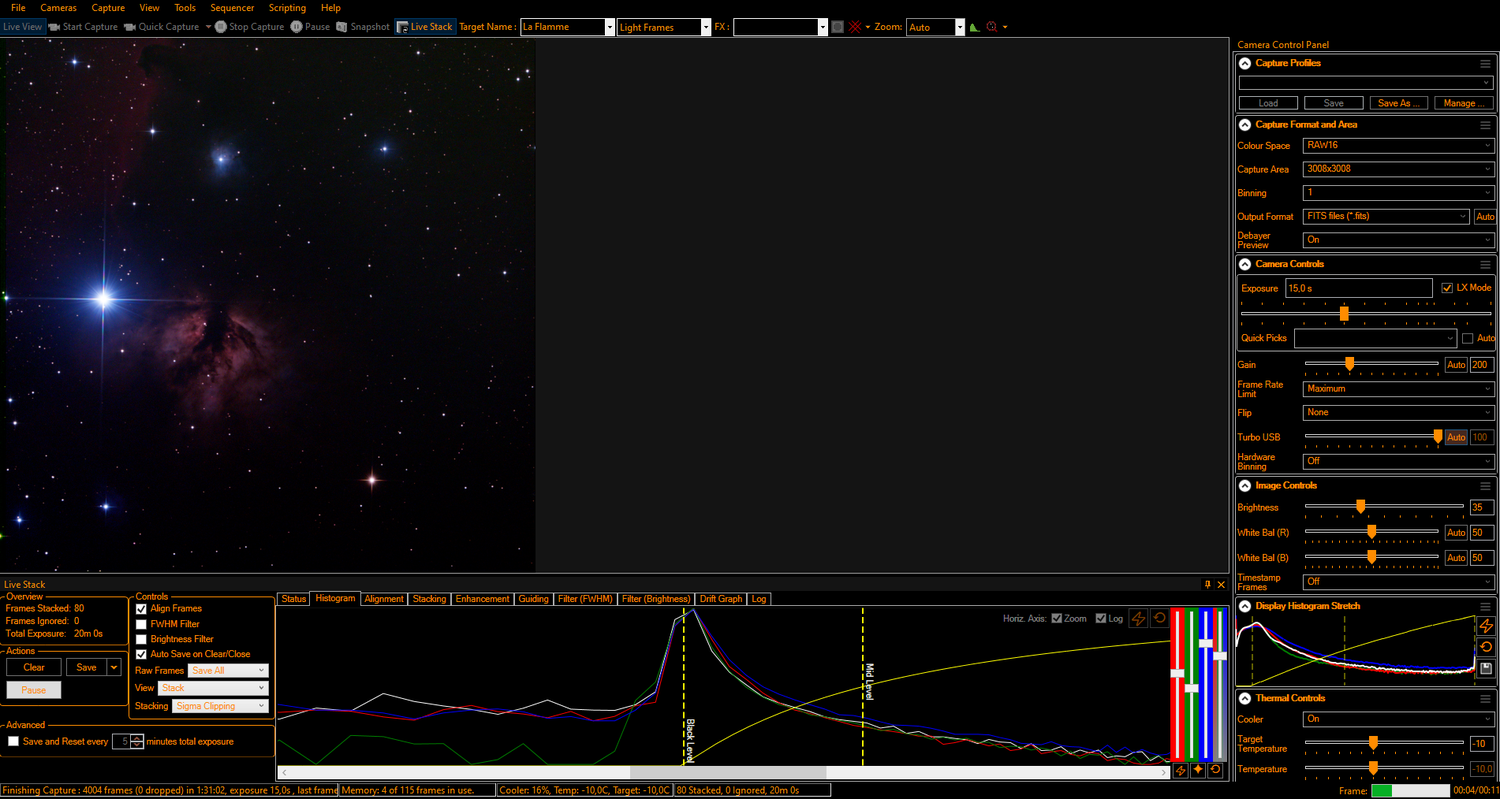This screenshot has width=1500, height=799.
Task: Click the Exposure value input field
Action: coord(1358,288)
